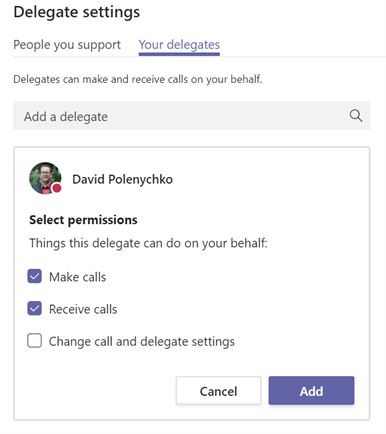Click the Cancel button
Viewport: 386px width, 434px height.
218,391
